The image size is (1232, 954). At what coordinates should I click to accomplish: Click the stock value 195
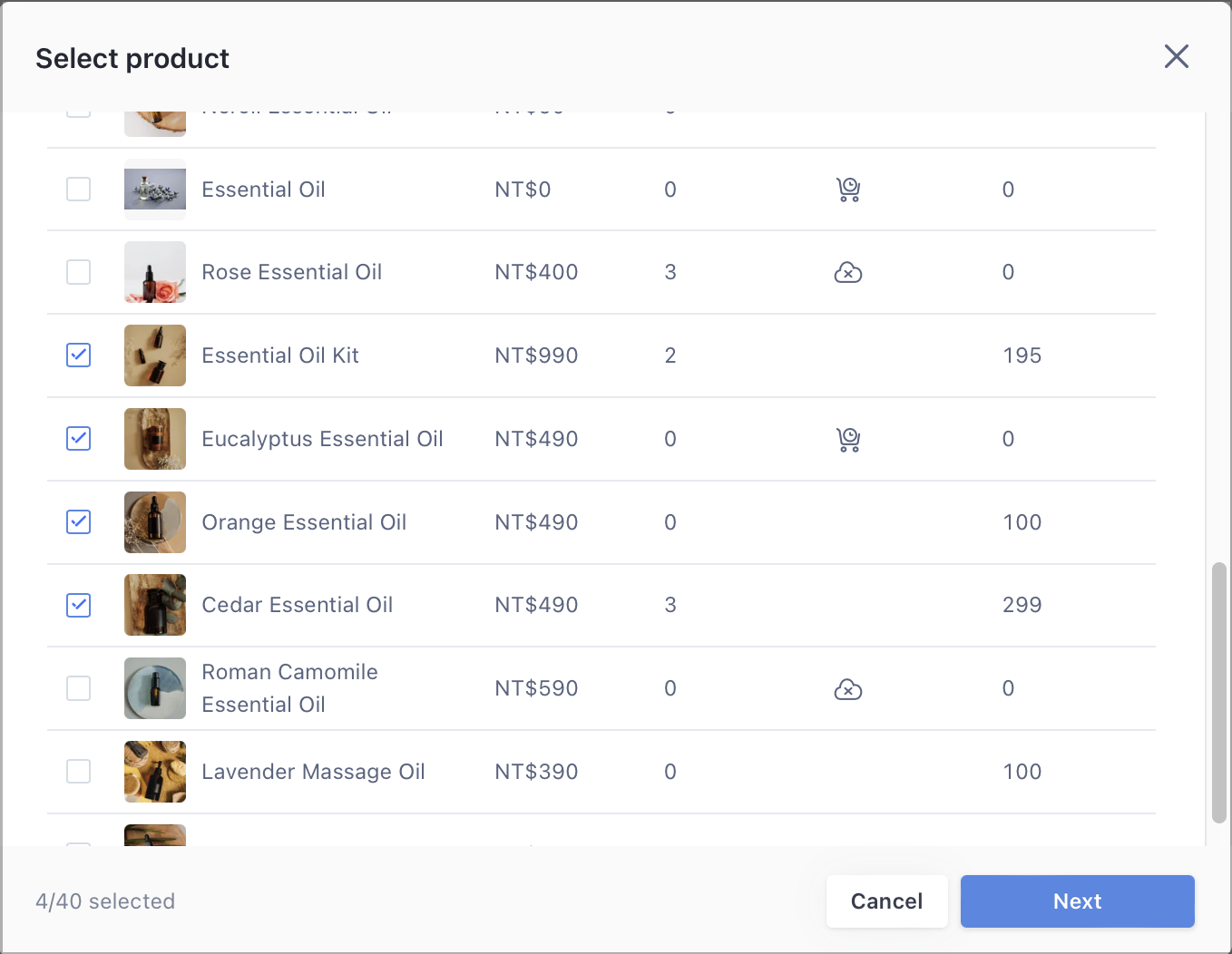1022,355
